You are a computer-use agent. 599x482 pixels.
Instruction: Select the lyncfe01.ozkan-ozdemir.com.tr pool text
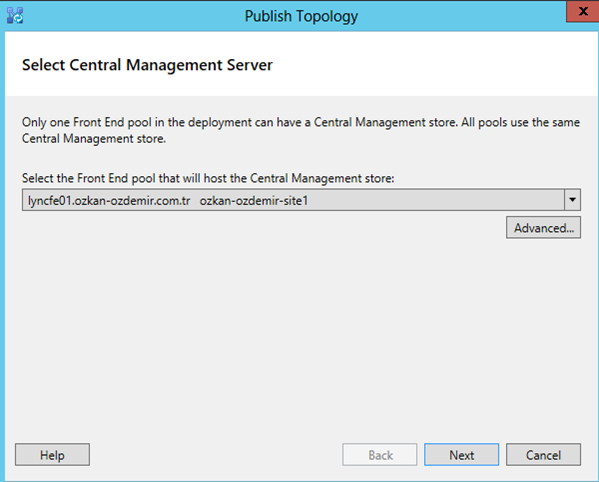109,201
